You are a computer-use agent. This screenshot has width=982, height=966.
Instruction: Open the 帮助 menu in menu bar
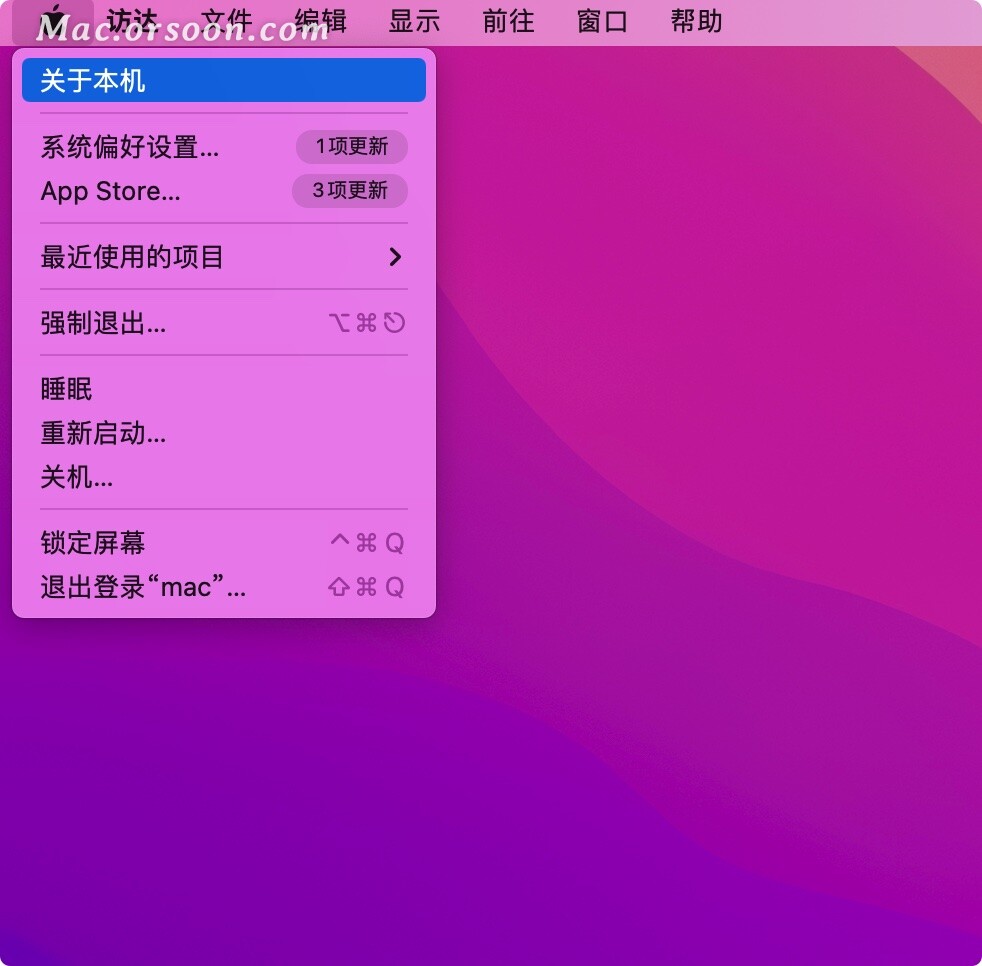(696, 21)
